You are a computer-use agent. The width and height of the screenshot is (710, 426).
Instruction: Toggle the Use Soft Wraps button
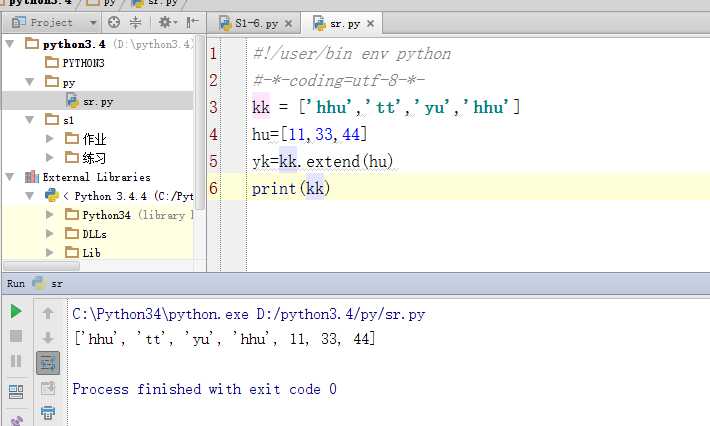pos(48,363)
